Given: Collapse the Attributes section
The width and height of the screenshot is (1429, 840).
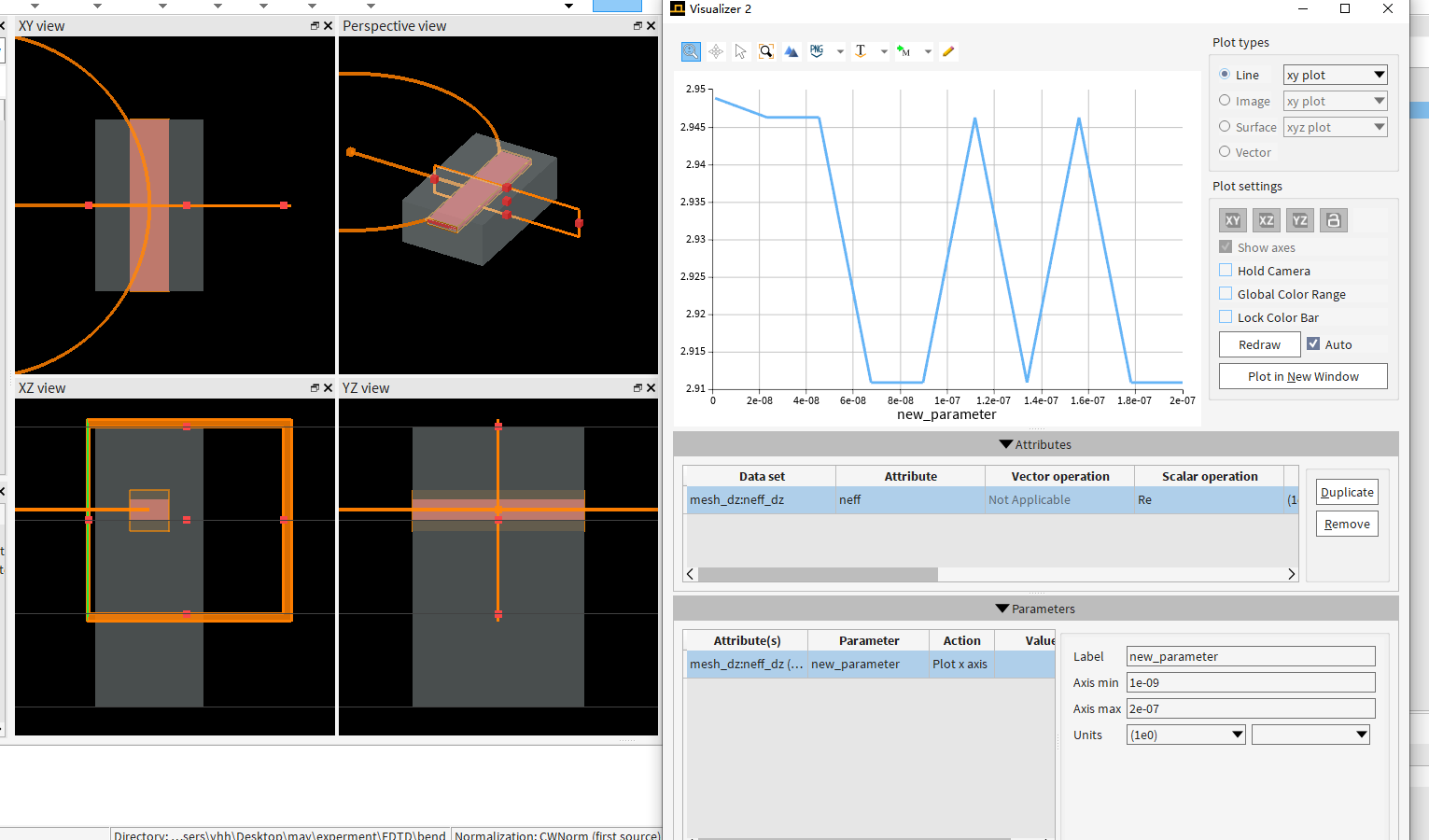Looking at the screenshot, I should (1005, 445).
